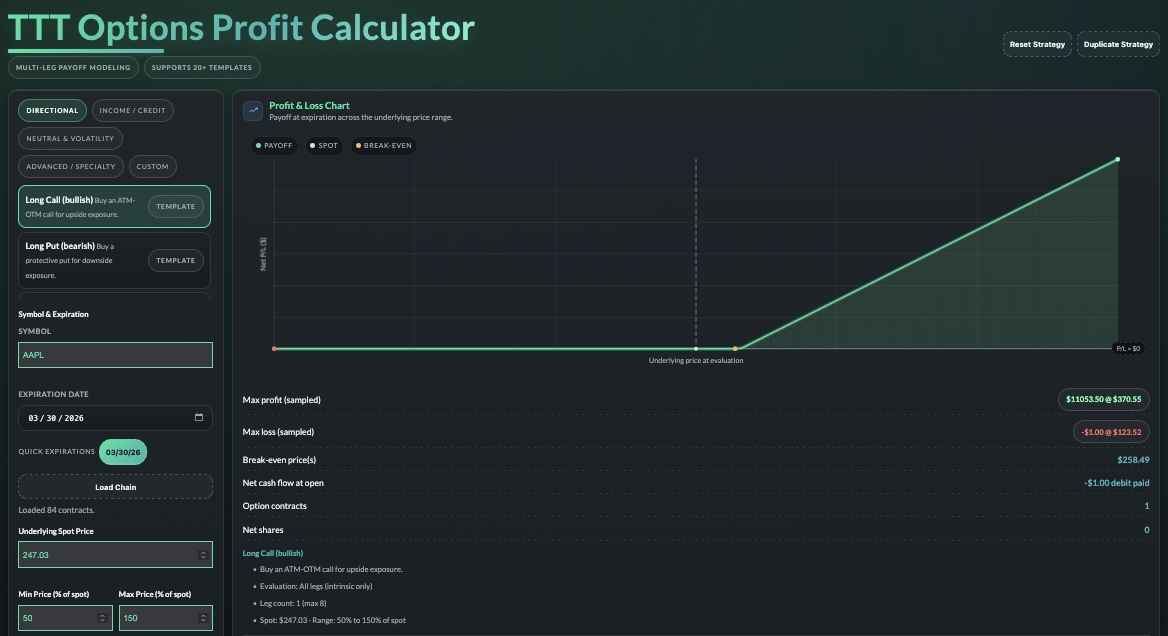Click the max loss value -$1.00 @ $123.52
This screenshot has width=1168, height=636.
pyautogui.click(x=1111, y=432)
